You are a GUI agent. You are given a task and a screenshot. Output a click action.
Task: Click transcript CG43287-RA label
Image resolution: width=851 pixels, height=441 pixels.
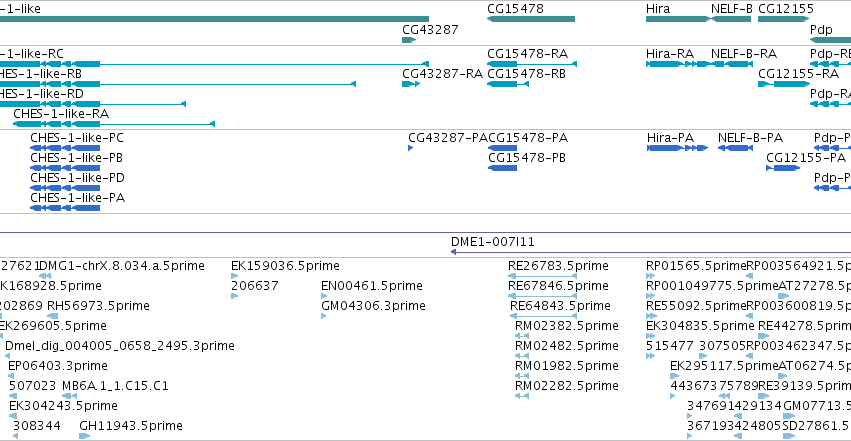[442, 74]
